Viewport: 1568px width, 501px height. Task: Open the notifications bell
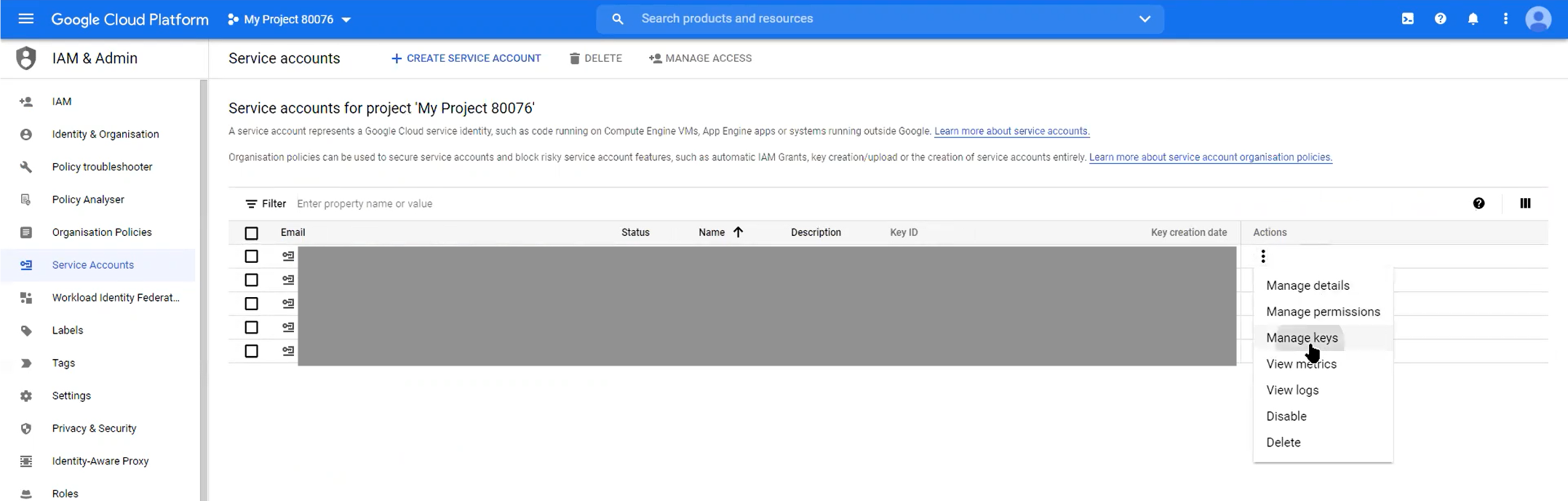(x=1473, y=19)
